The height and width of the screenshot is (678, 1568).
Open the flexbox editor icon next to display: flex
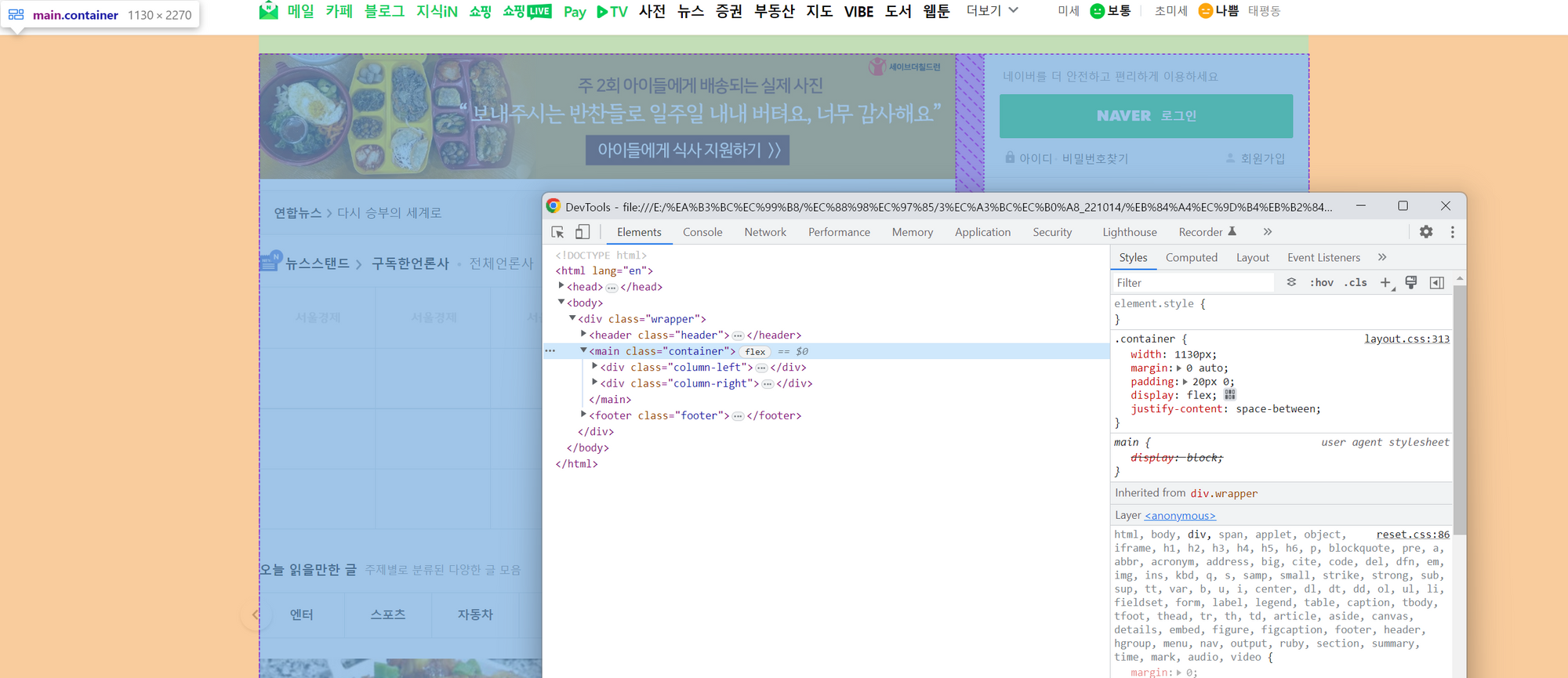(x=1230, y=395)
